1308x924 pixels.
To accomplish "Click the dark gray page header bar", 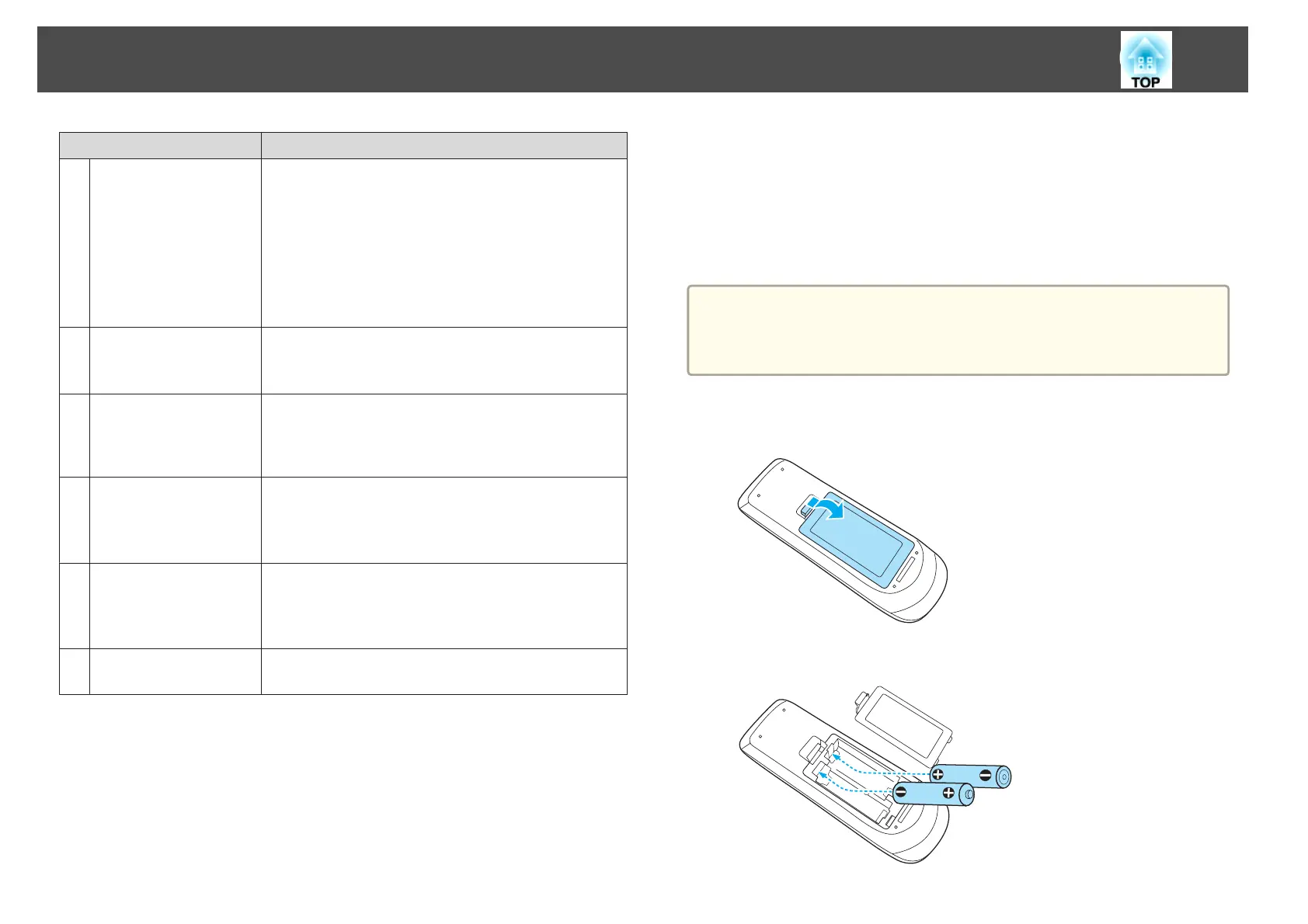I will coord(642,59).
